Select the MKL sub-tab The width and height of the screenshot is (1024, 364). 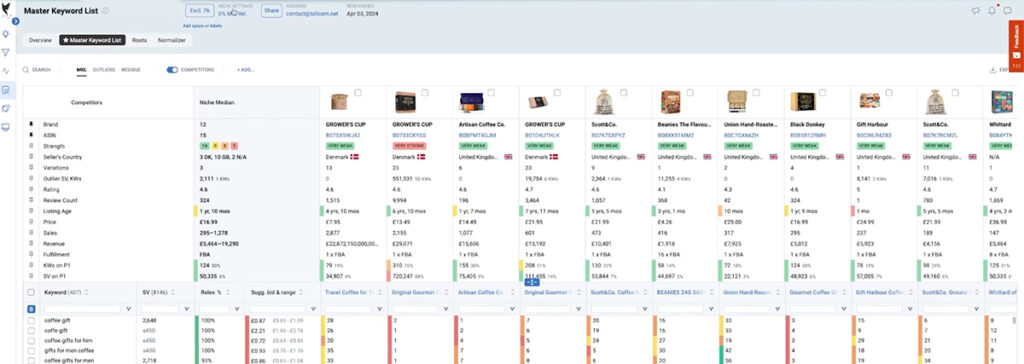point(82,69)
